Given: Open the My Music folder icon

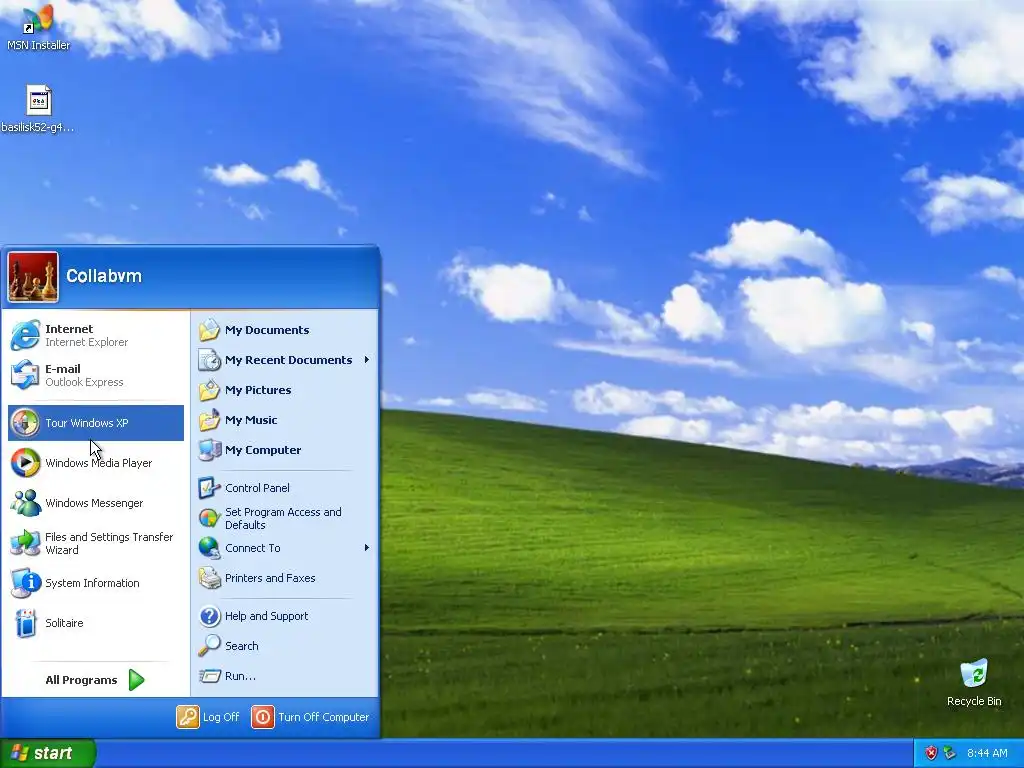Looking at the screenshot, I should click(x=209, y=420).
